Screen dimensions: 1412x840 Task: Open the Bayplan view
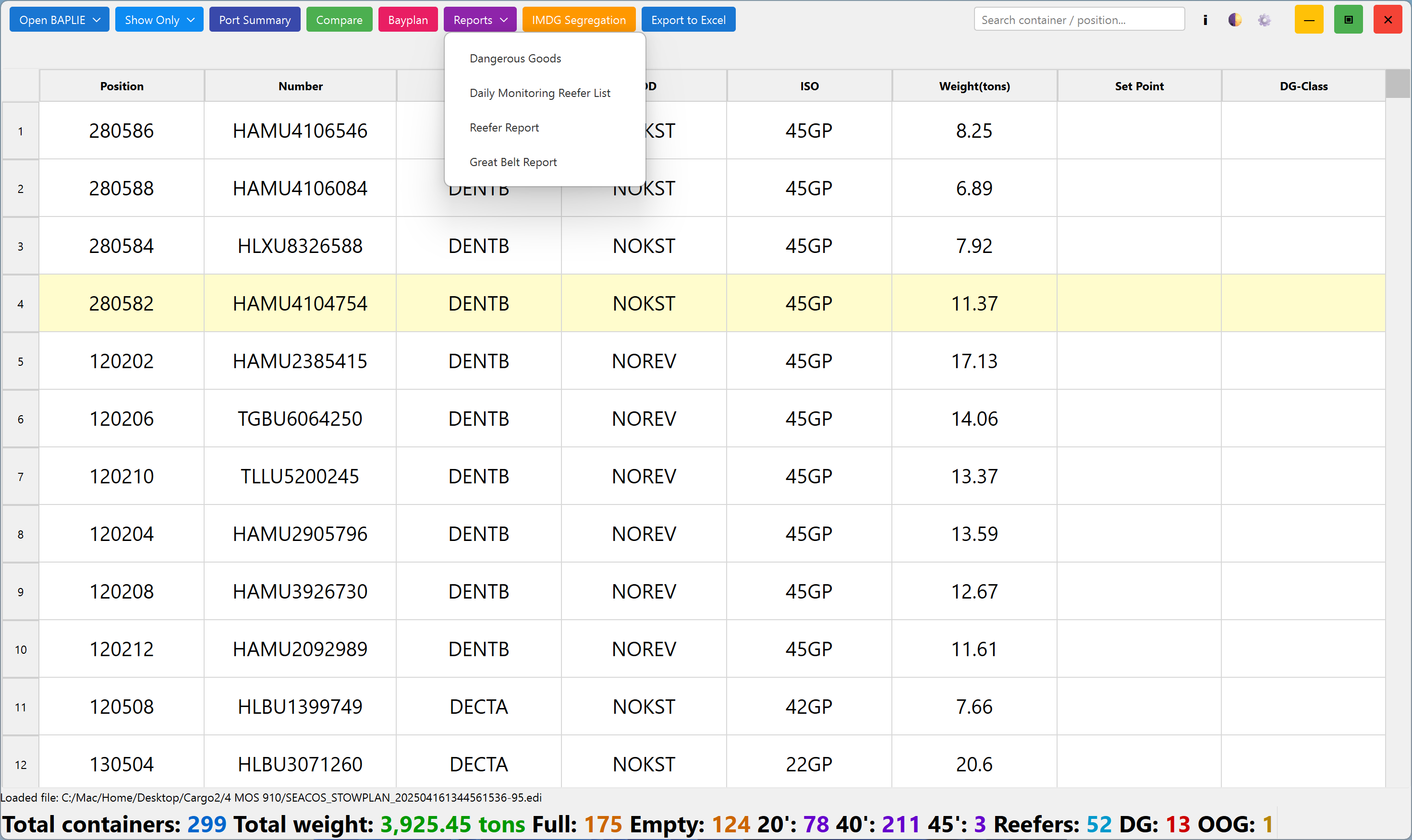(408, 20)
